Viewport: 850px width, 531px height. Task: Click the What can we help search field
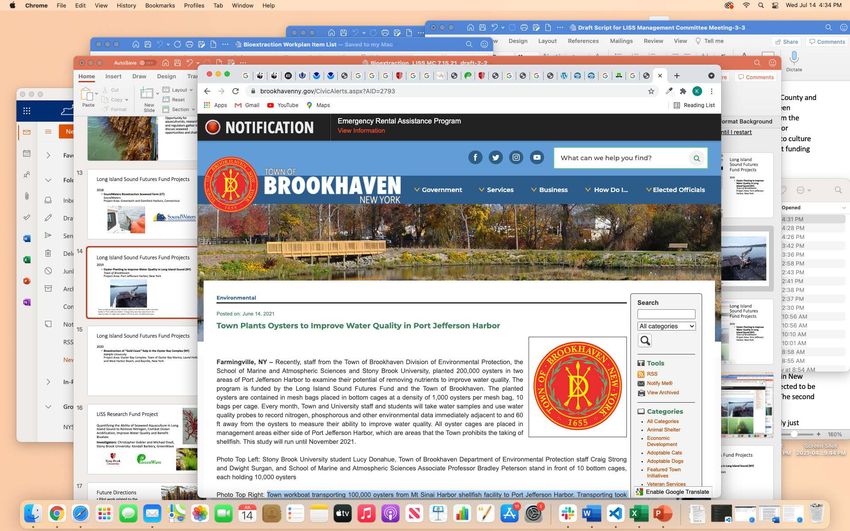tap(621, 158)
